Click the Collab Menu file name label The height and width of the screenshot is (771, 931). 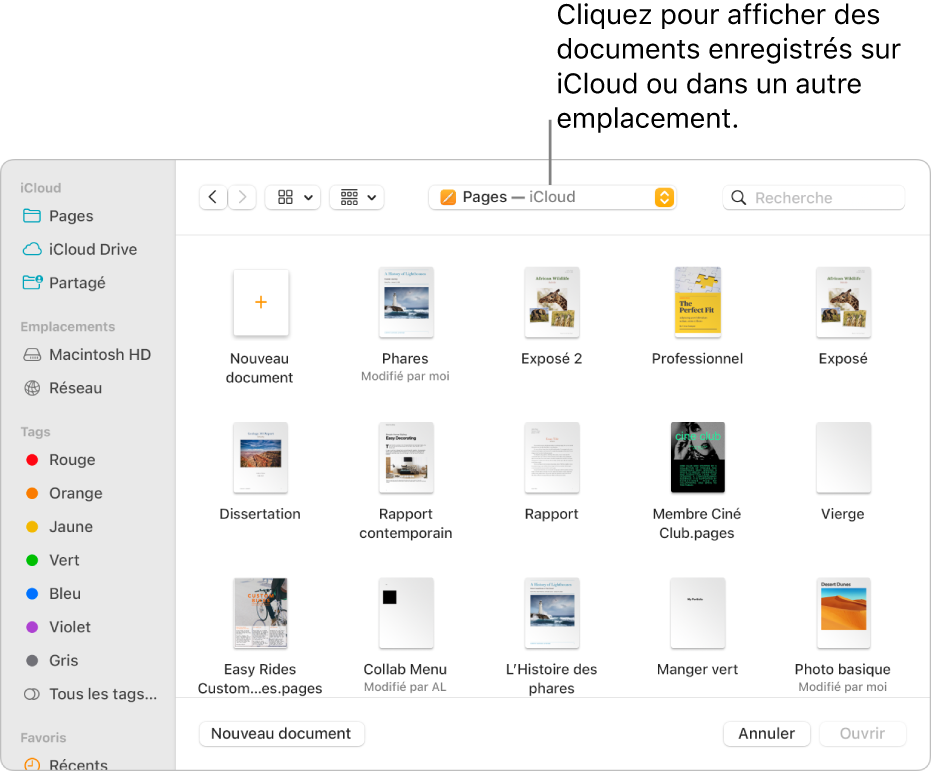(x=405, y=670)
